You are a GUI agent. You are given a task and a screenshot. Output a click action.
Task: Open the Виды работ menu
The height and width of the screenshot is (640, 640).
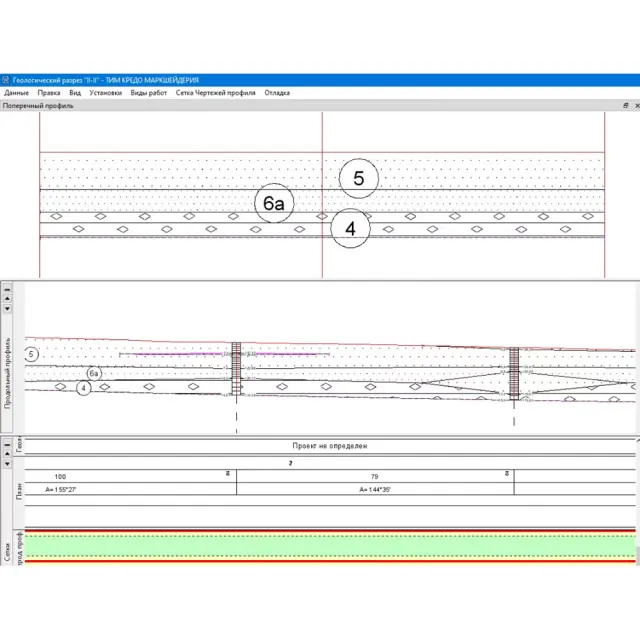pyautogui.click(x=148, y=93)
